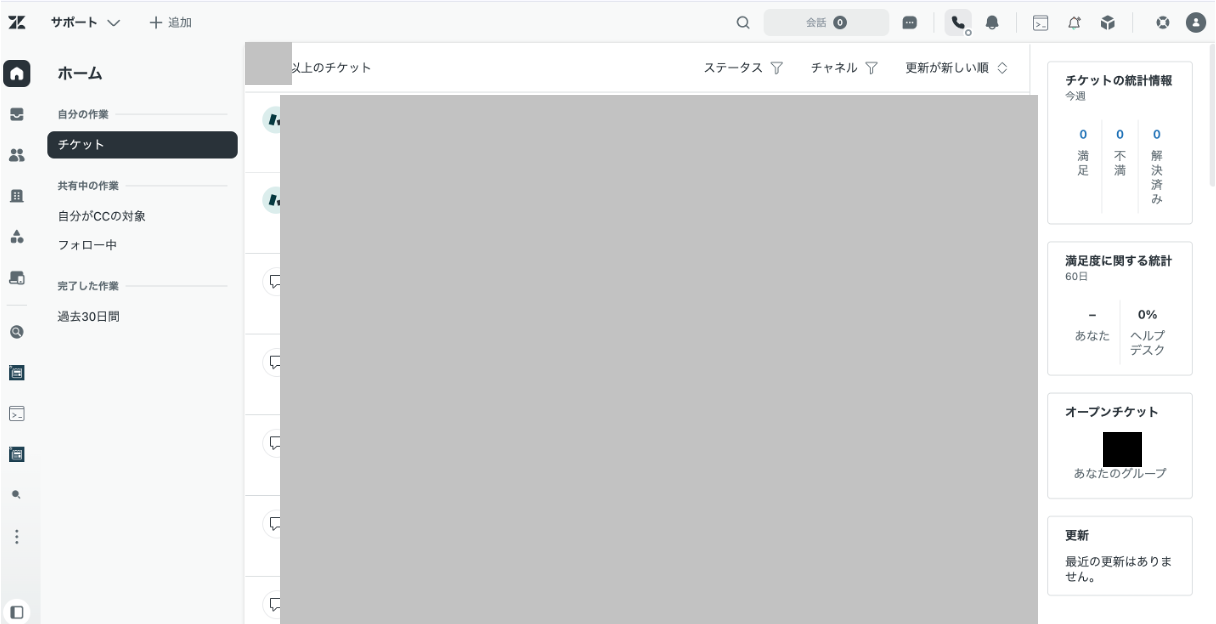Image resolution: width=1216 pixels, height=624 pixels.
Task: Click the 解決済み count in ticket statistics
Action: (x=1157, y=134)
